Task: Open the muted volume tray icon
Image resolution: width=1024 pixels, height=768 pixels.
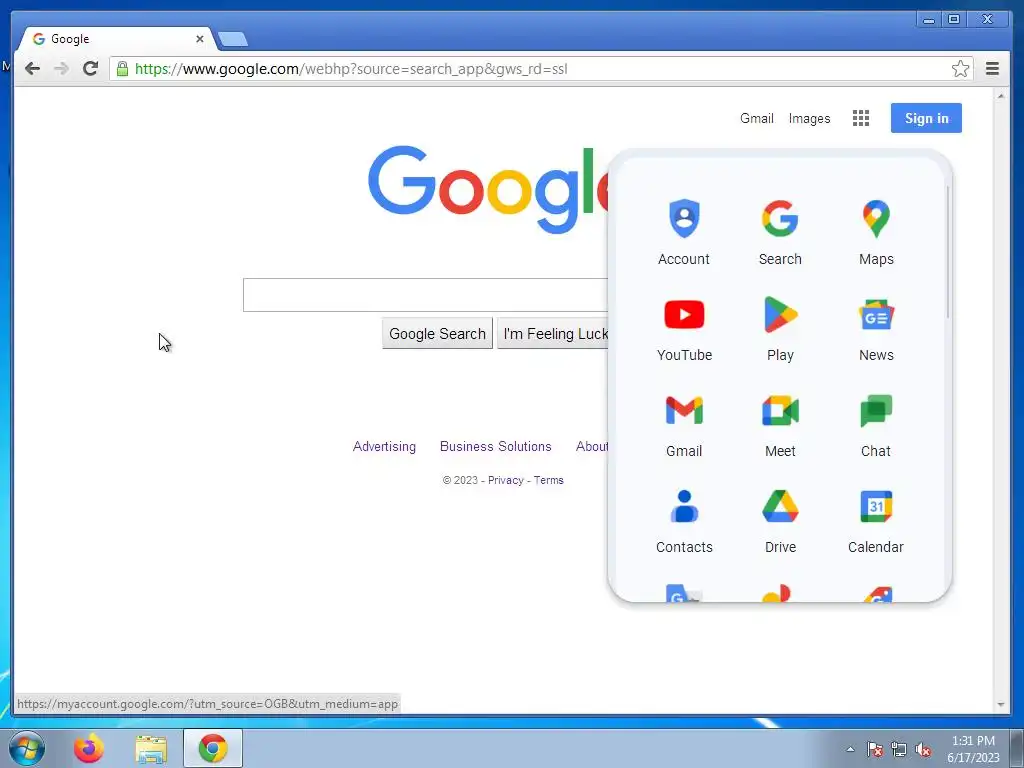Action: (x=923, y=749)
